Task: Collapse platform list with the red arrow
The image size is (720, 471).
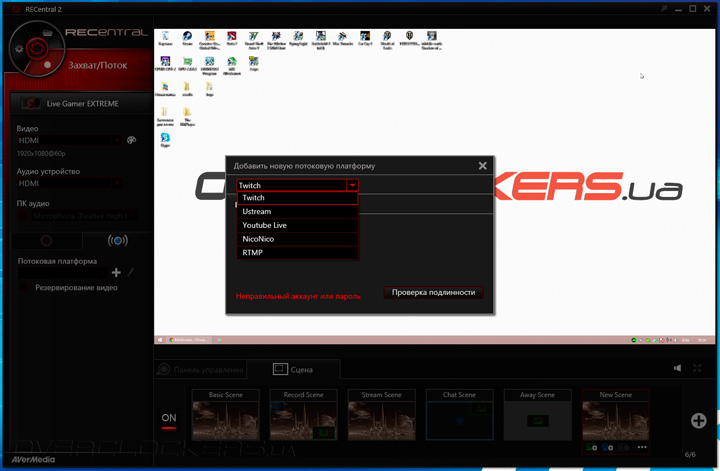Action: pos(352,185)
